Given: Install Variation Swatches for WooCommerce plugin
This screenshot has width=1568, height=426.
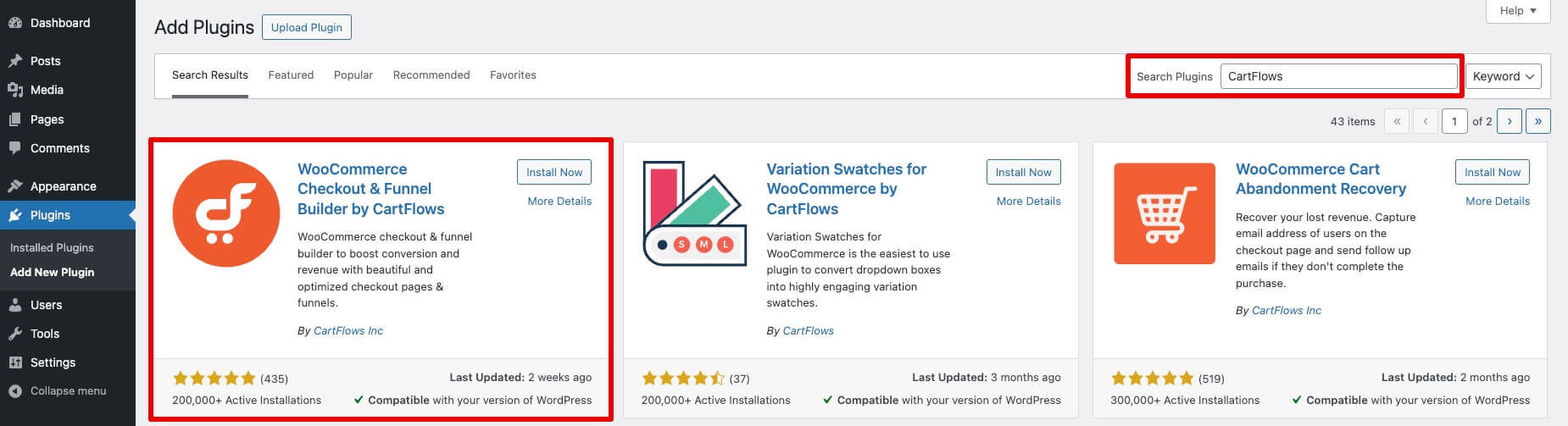Looking at the screenshot, I should tap(1023, 172).
